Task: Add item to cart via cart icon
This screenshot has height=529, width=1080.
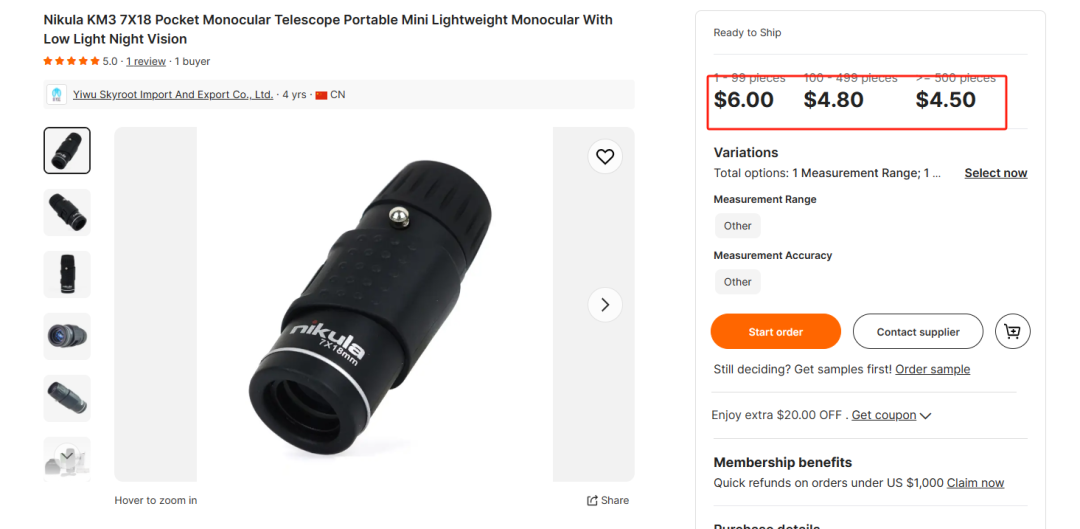Action: click(x=1012, y=332)
